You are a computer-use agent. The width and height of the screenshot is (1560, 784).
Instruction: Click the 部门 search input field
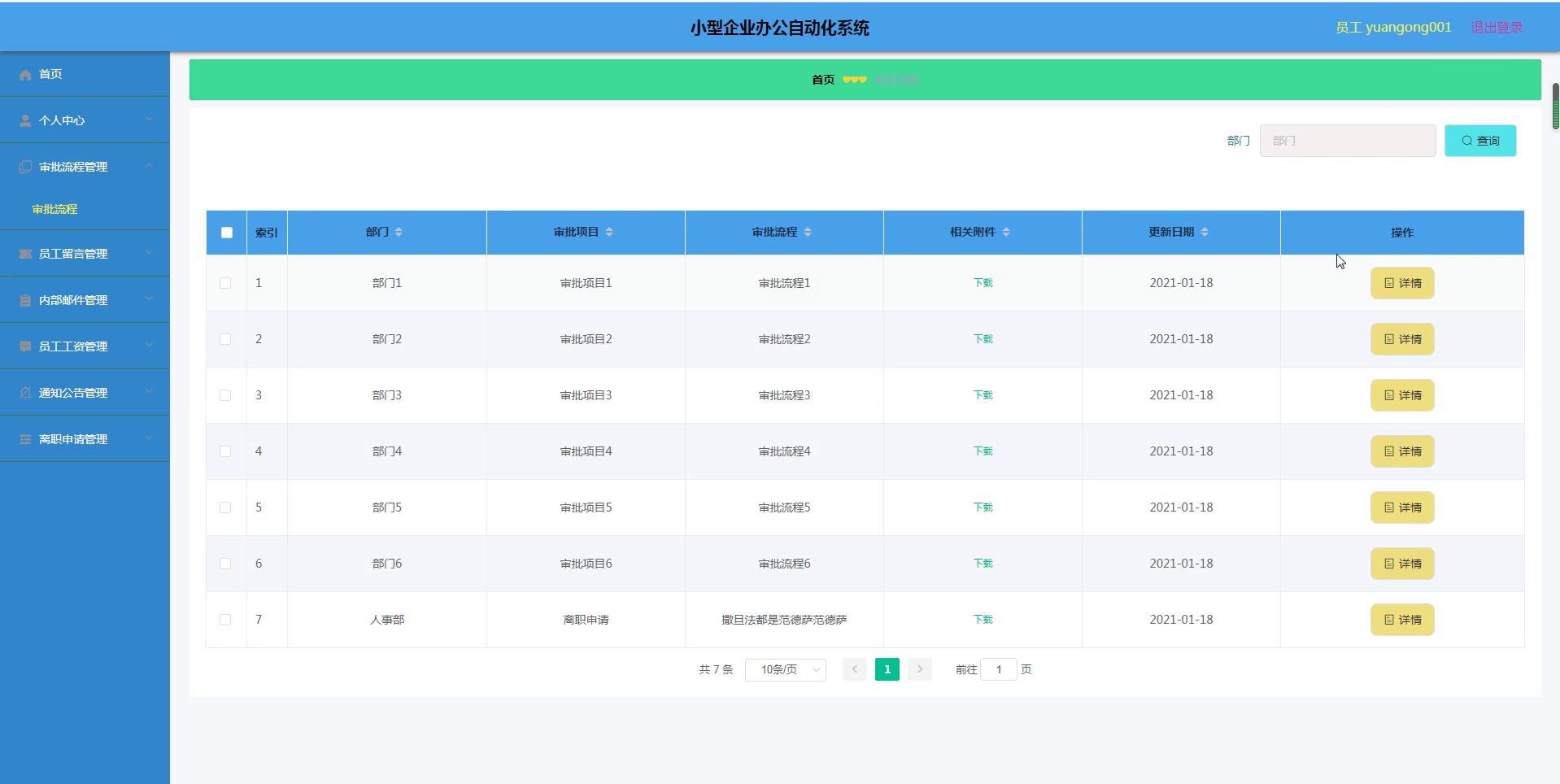[x=1347, y=141]
